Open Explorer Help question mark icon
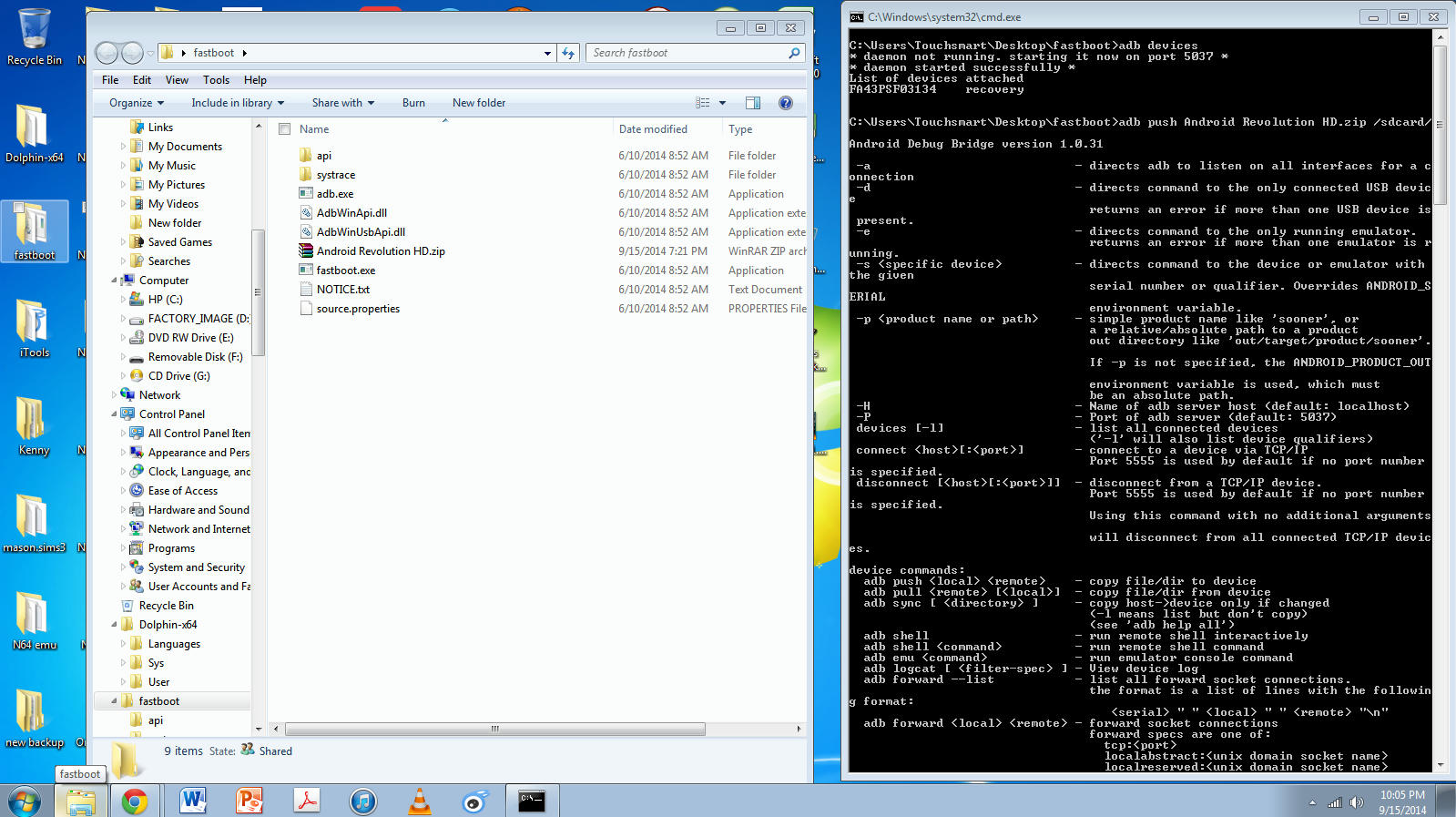Viewport: 1456px width, 817px height. coord(786,103)
